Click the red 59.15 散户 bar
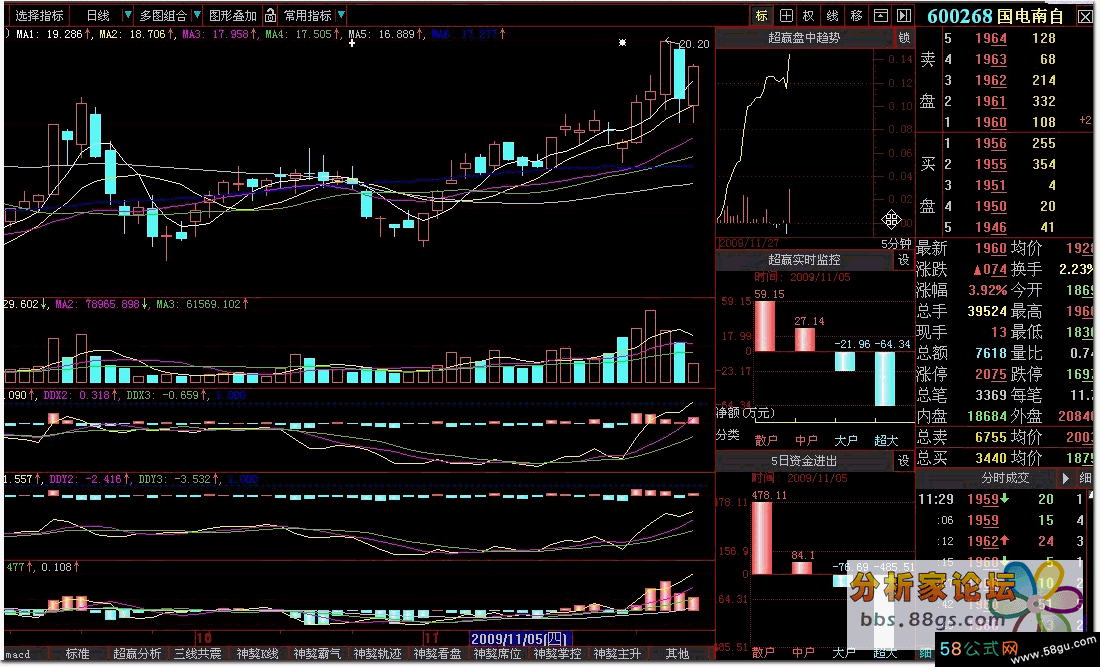The width and height of the screenshot is (1100, 667). 765,326
